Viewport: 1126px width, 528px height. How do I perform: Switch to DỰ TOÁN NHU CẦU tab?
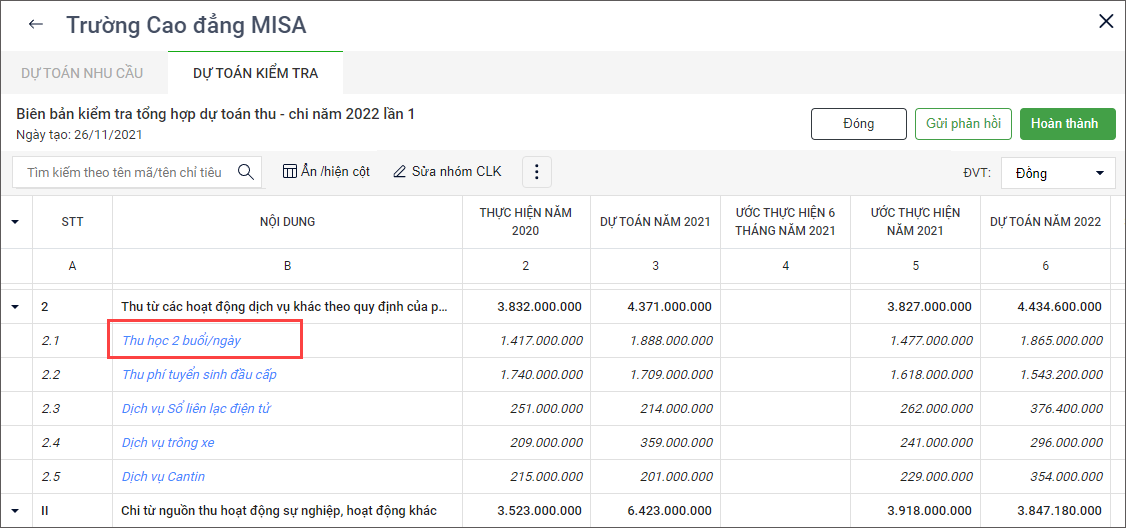point(82,73)
